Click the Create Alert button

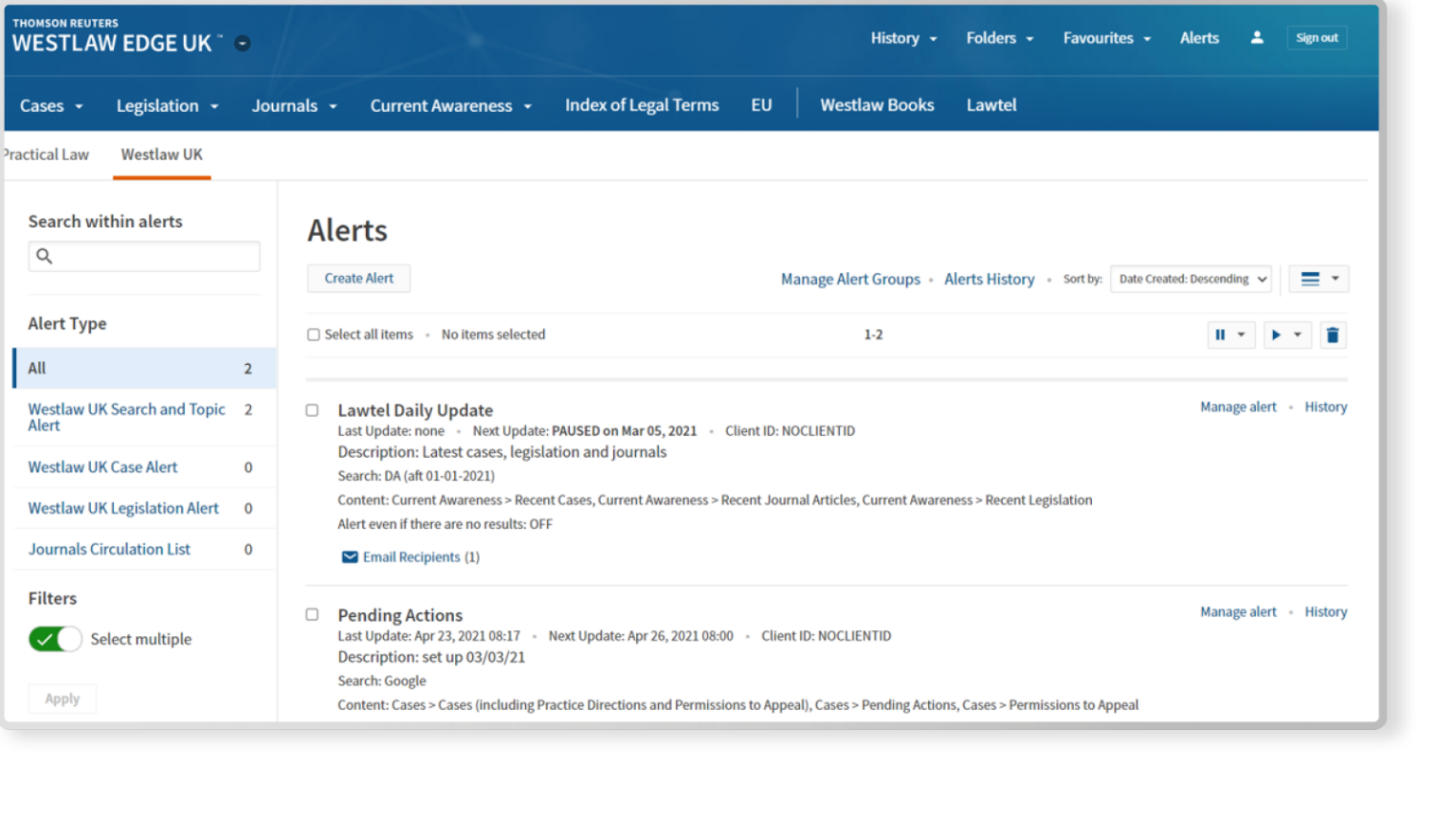point(357,278)
